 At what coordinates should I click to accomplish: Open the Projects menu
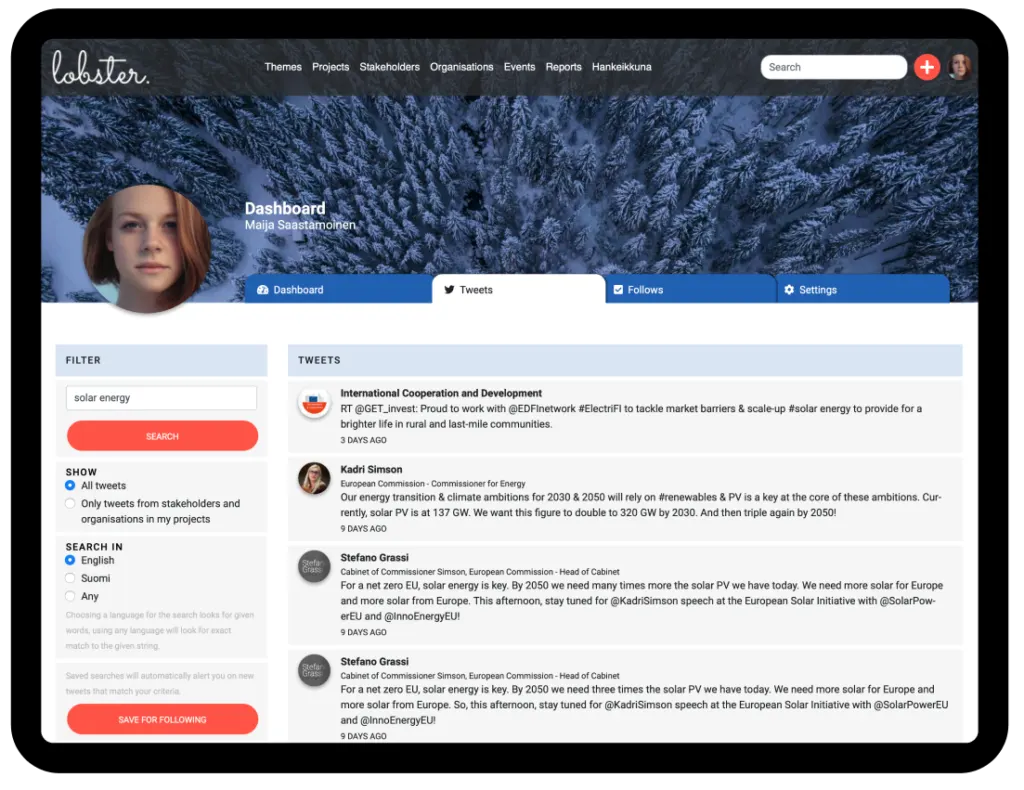coord(330,67)
